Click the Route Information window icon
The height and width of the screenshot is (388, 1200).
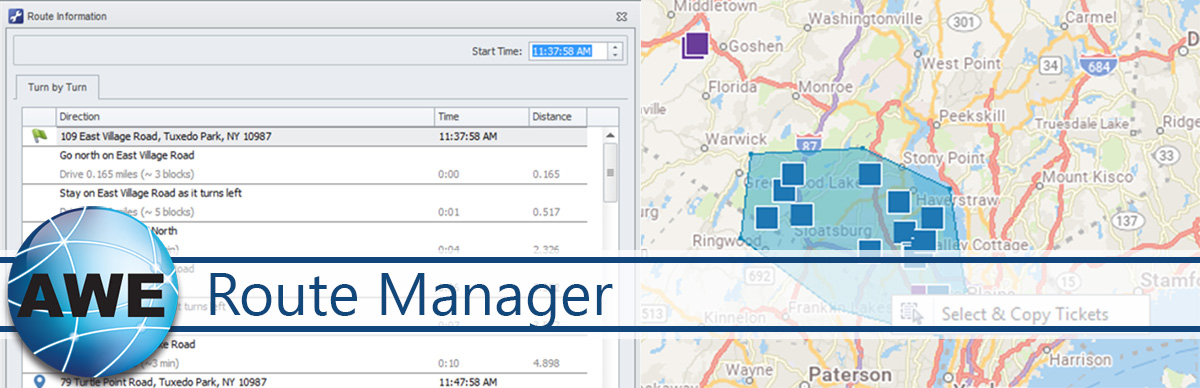pyautogui.click(x=15, y=16)
